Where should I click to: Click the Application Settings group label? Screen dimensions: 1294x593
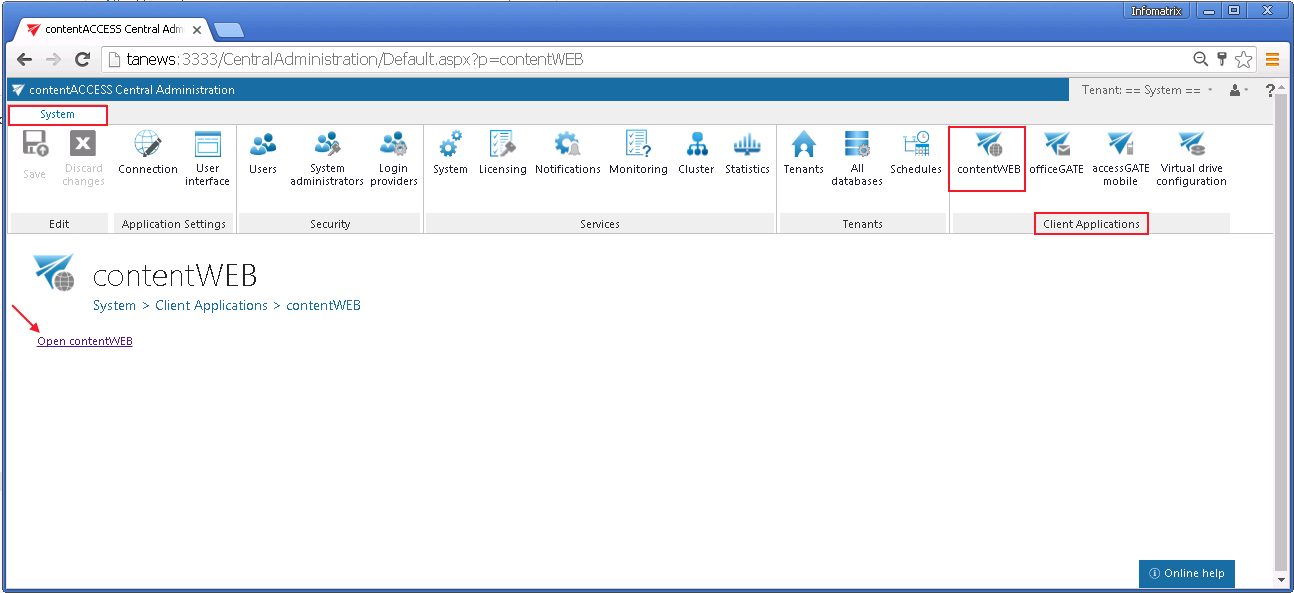pos(174,224)
